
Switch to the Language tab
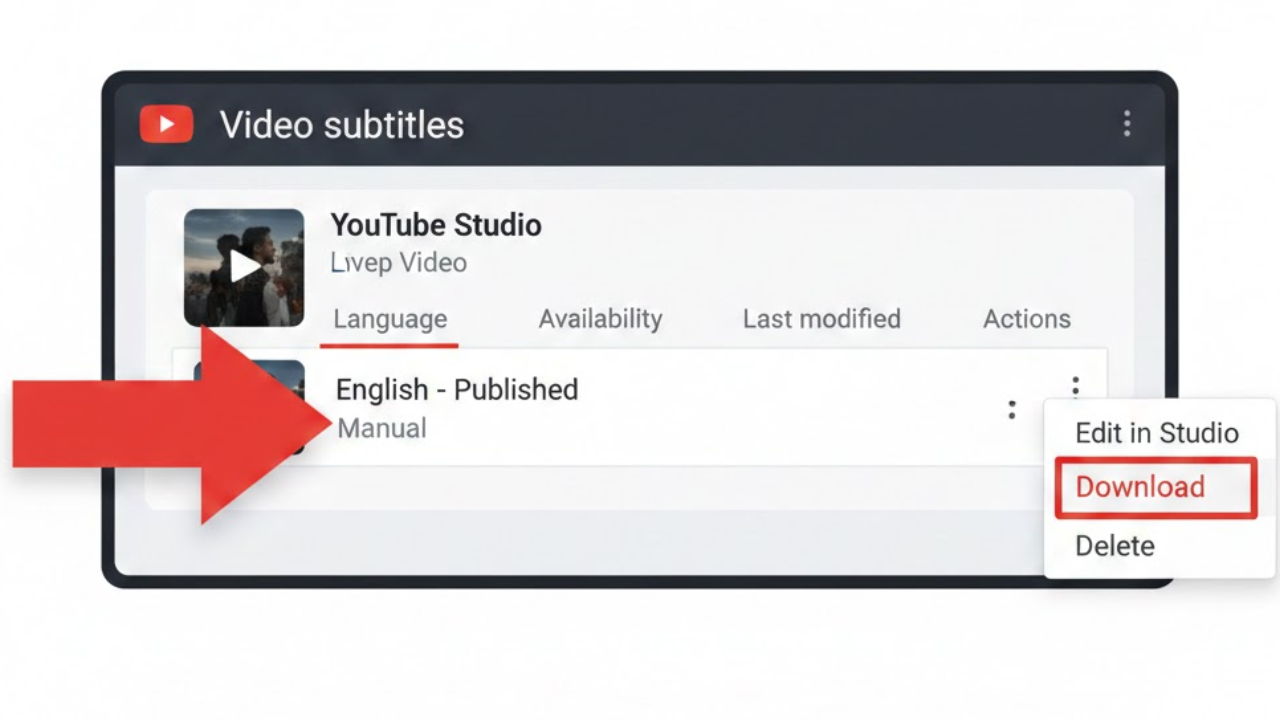(x=389, y=319)
